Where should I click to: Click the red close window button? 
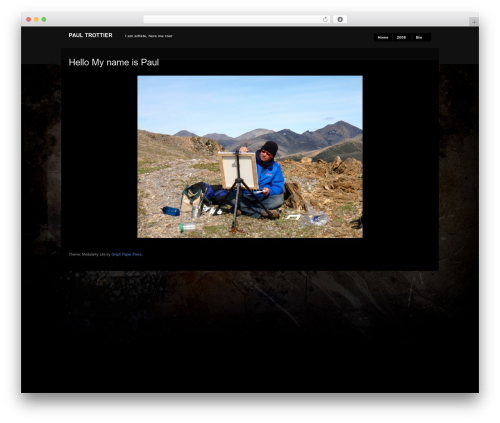click(x=29, y=19)
